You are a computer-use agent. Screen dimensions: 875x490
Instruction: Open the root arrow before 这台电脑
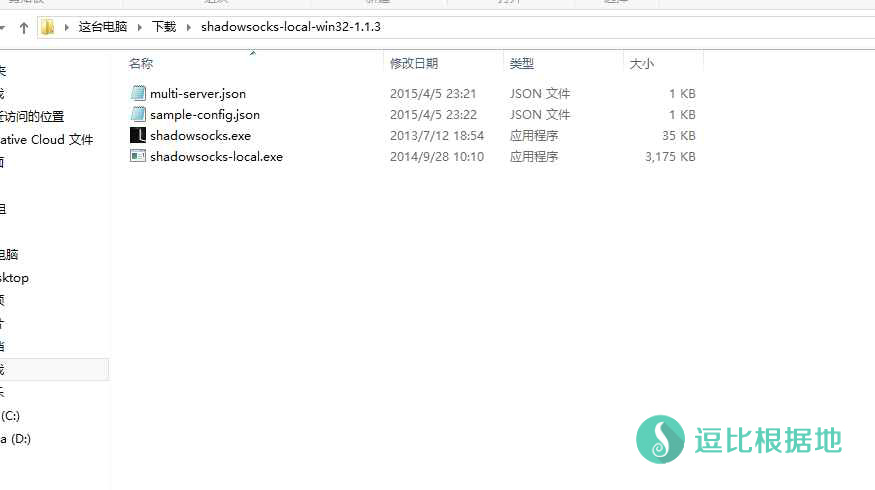pyautogui.click(x=67, y=27)
